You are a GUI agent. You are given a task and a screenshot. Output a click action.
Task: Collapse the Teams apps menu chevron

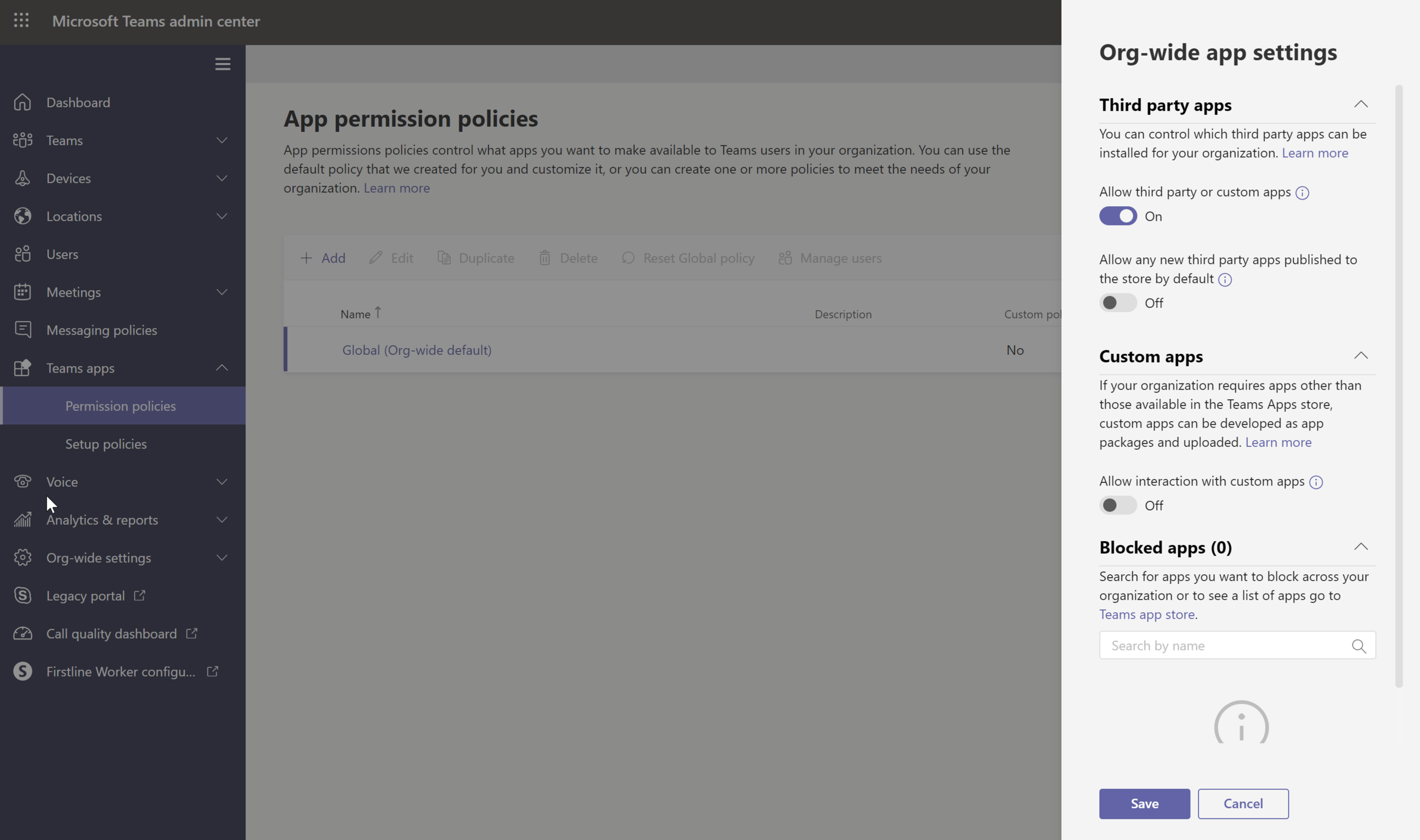pyautogui.click(x=222, y=367)
